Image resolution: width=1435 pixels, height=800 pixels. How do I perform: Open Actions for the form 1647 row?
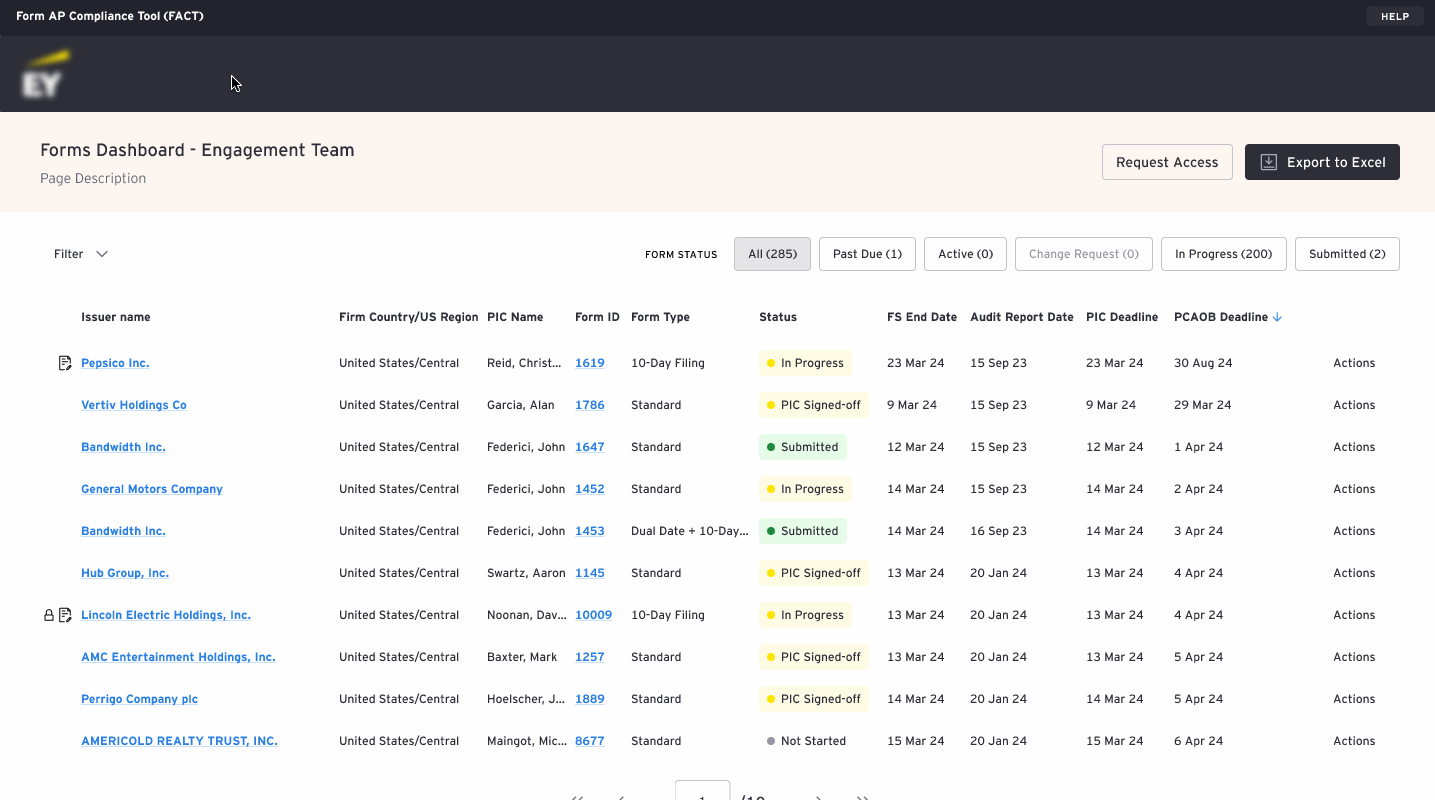[x=1354, y=447]
